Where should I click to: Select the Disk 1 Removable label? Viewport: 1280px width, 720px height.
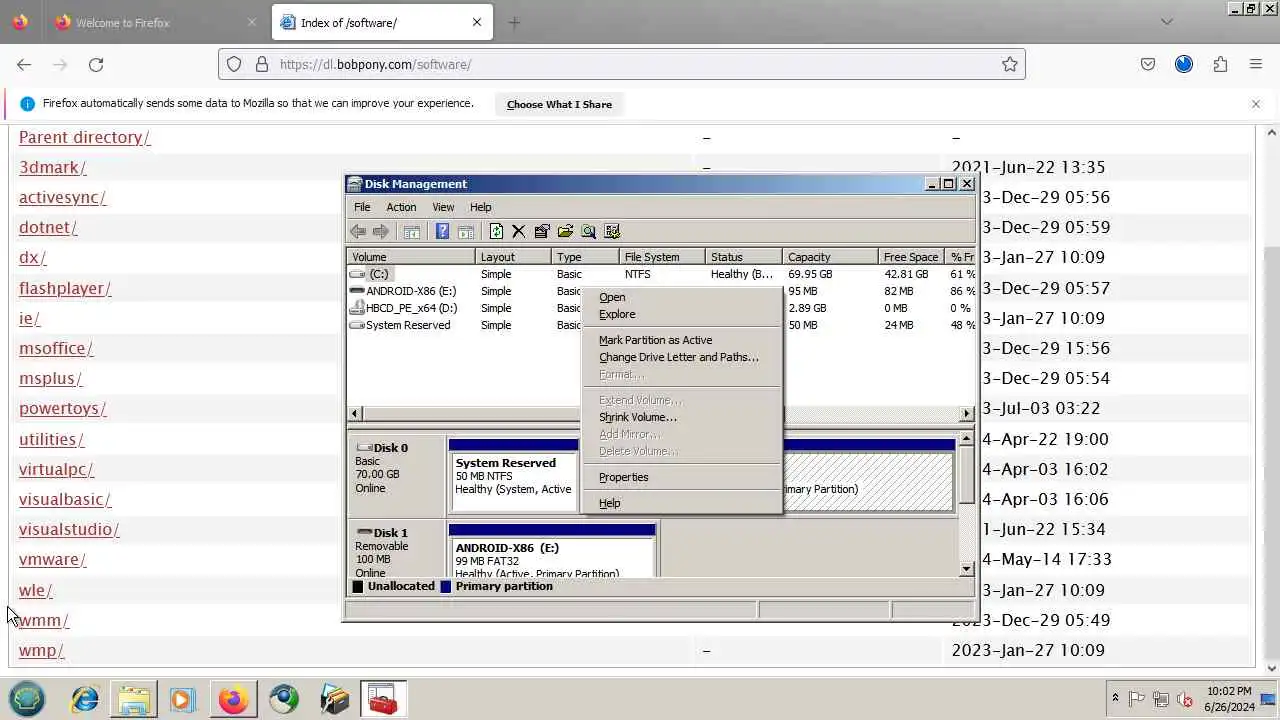tap(396, 549)
